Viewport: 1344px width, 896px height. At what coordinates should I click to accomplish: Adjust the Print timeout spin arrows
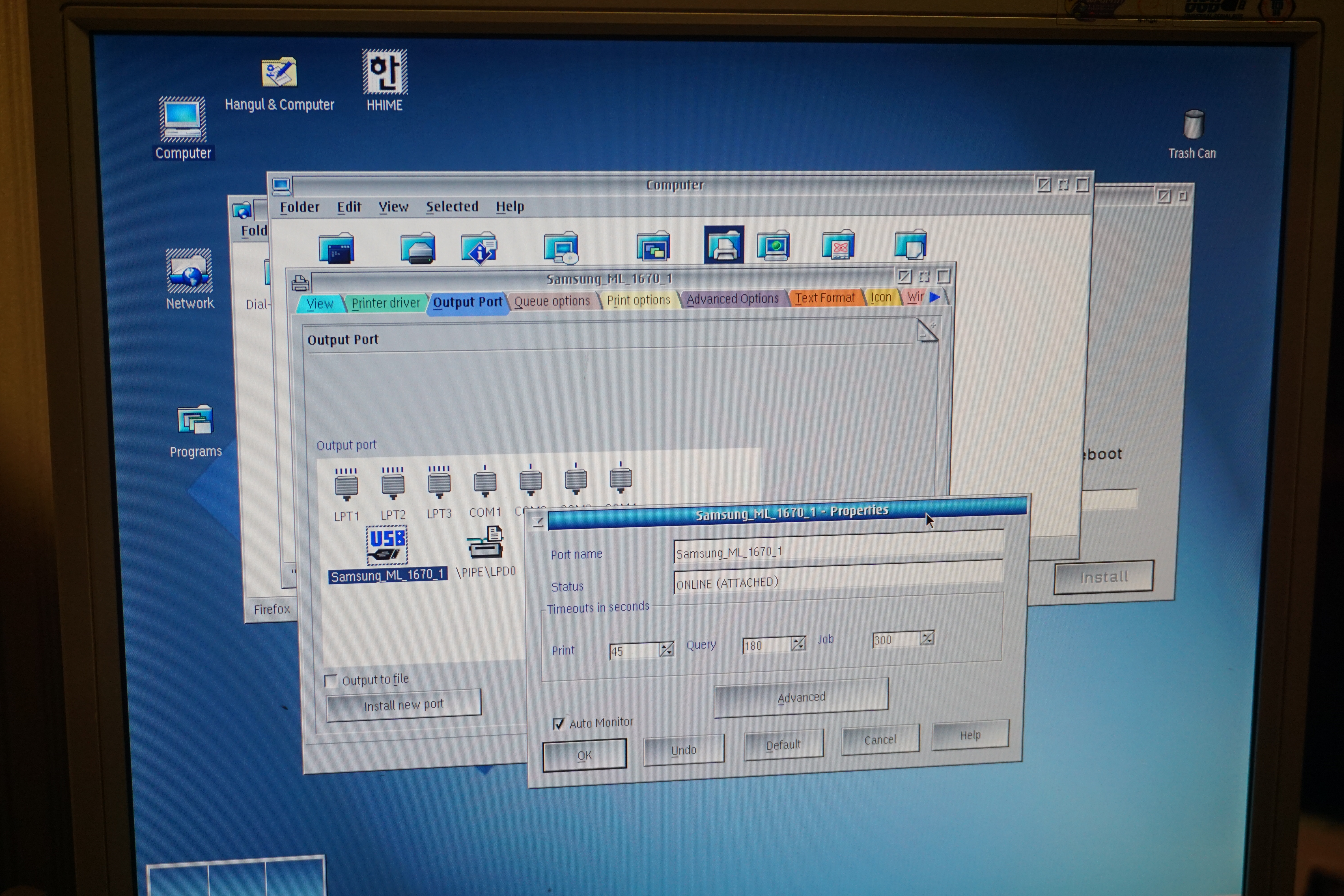coord(666,650)
